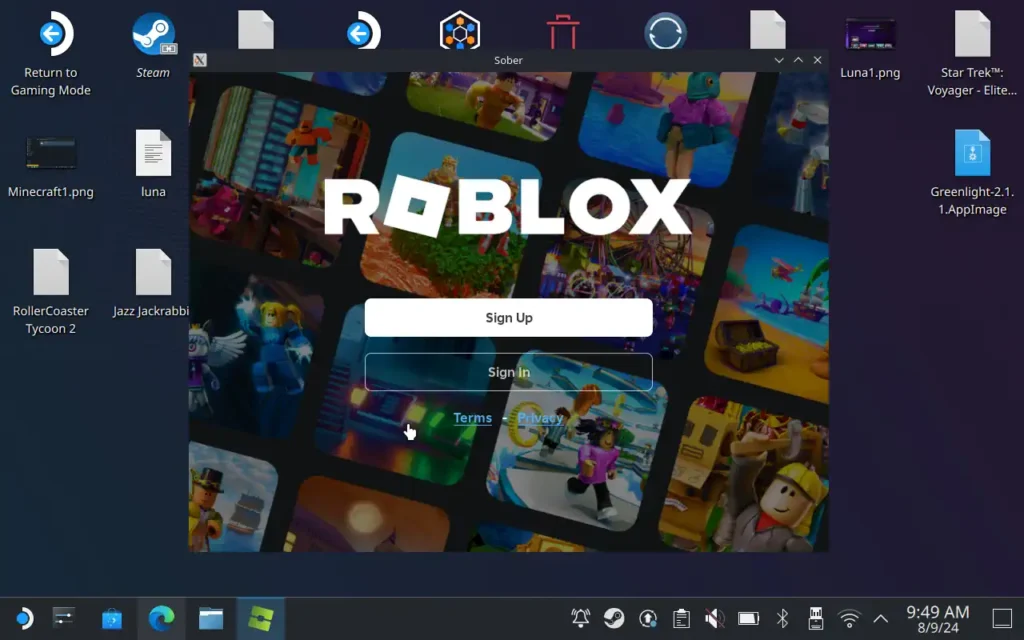The width and height of the screenshot is (1024, 640).
Task: Click the Sign Up button
Action: pyautogui.click(x=508, y=318)
